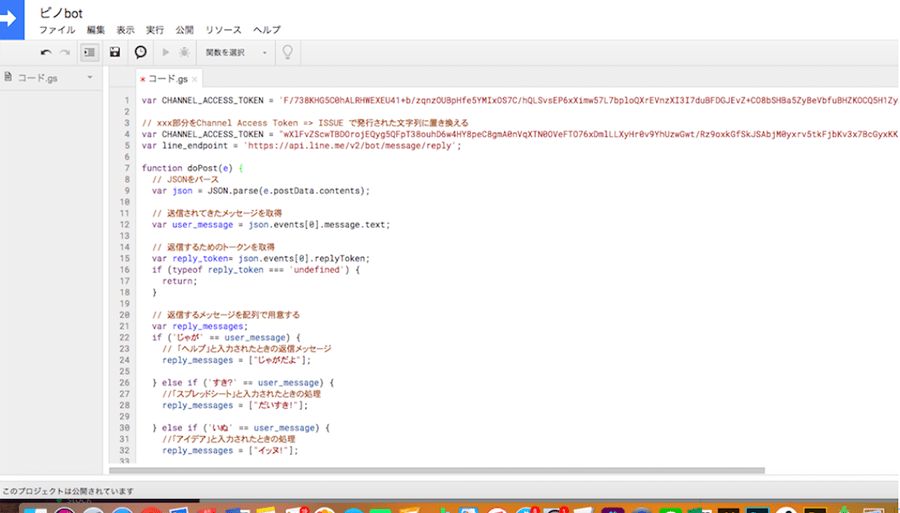The height and width of the screenshot is (513, 900).
Task: Click the 返信するためのトークンを取得 comment
Action: 213,247
